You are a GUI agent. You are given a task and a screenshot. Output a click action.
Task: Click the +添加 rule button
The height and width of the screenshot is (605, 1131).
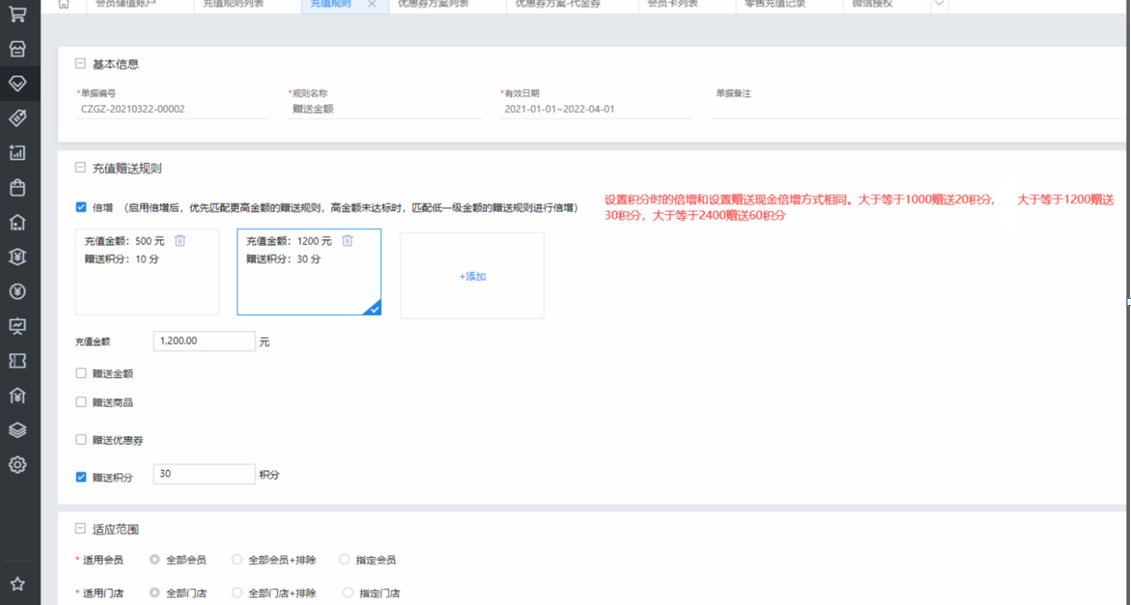coord(472,276)
